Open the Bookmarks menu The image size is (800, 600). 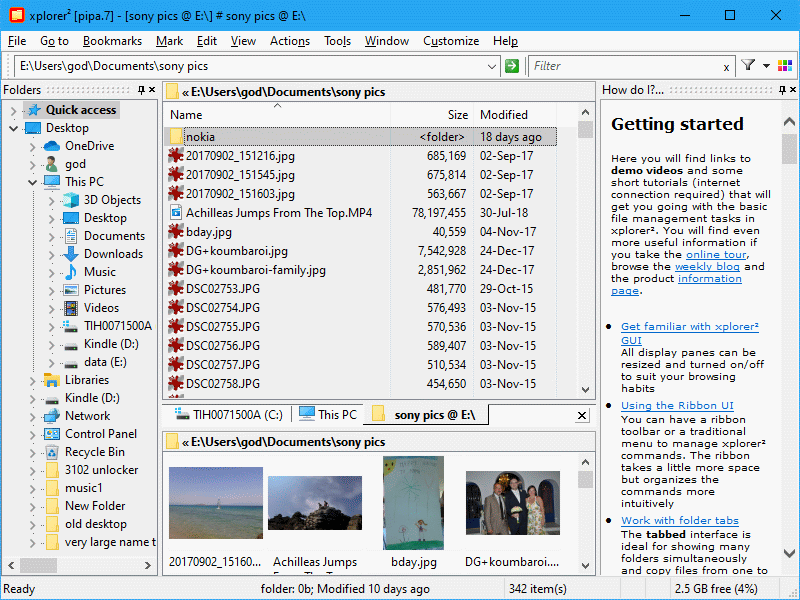coord(112,41)
